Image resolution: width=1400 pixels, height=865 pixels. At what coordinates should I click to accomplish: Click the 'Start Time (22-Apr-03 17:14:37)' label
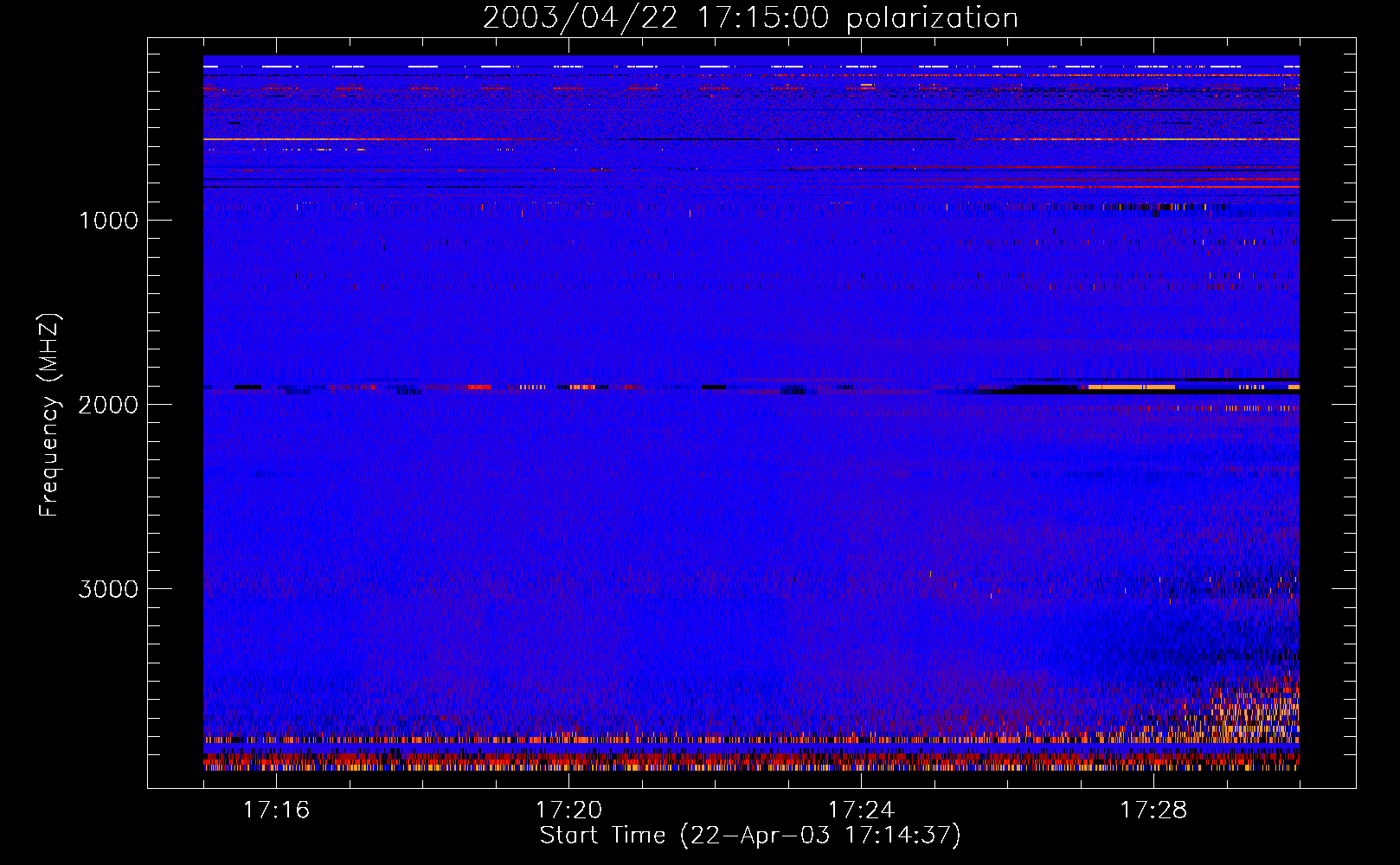click(x=750, y=836)
